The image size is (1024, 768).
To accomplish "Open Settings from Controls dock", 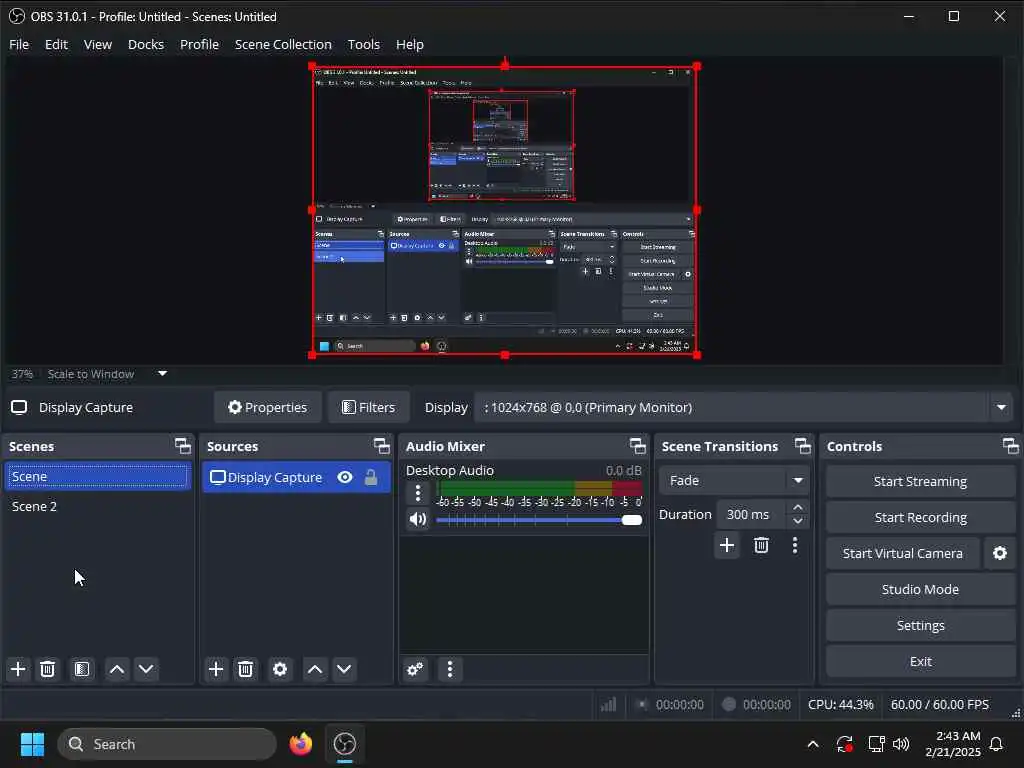I will click(920, 625).
